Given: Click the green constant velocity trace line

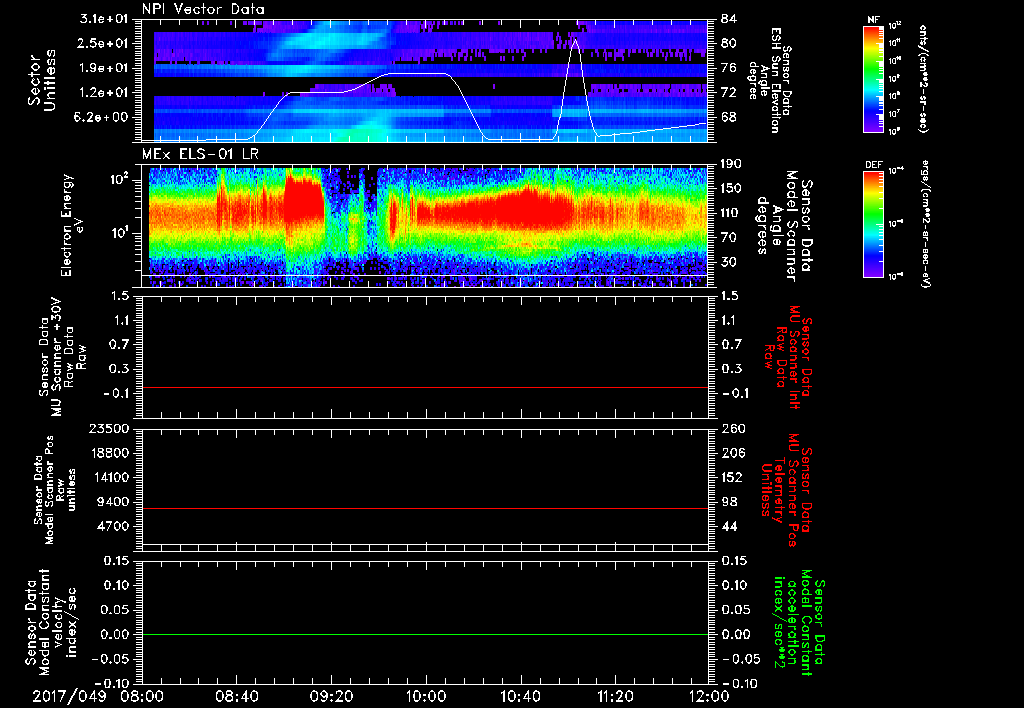Looking at the screenshot, I should pos(425,634).
